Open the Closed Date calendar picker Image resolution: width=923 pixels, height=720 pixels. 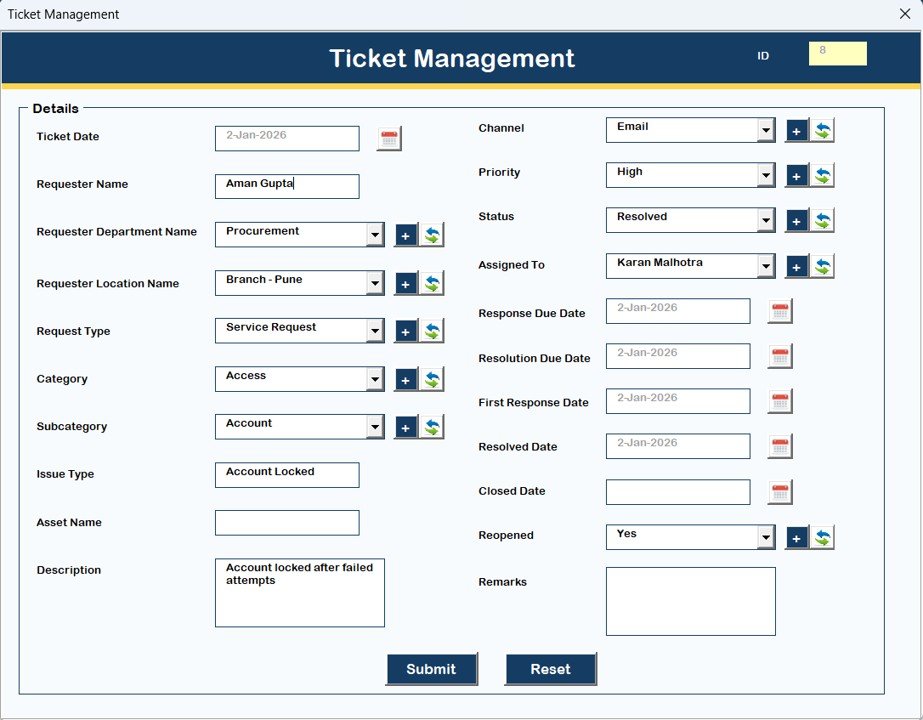click(x=779, y=491)
